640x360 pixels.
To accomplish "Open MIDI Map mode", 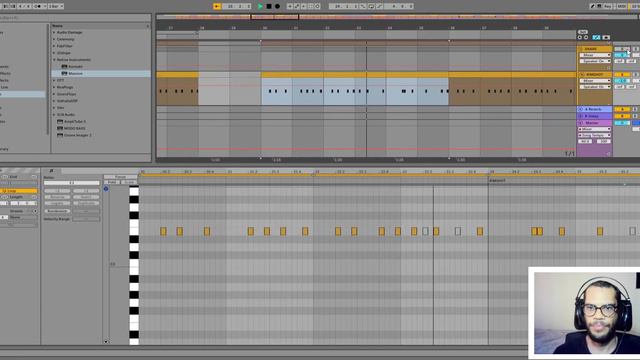I will 621,6.
